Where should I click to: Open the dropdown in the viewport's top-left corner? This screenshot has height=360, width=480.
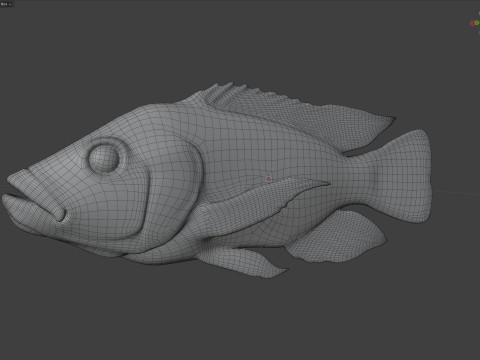point(6,4)
